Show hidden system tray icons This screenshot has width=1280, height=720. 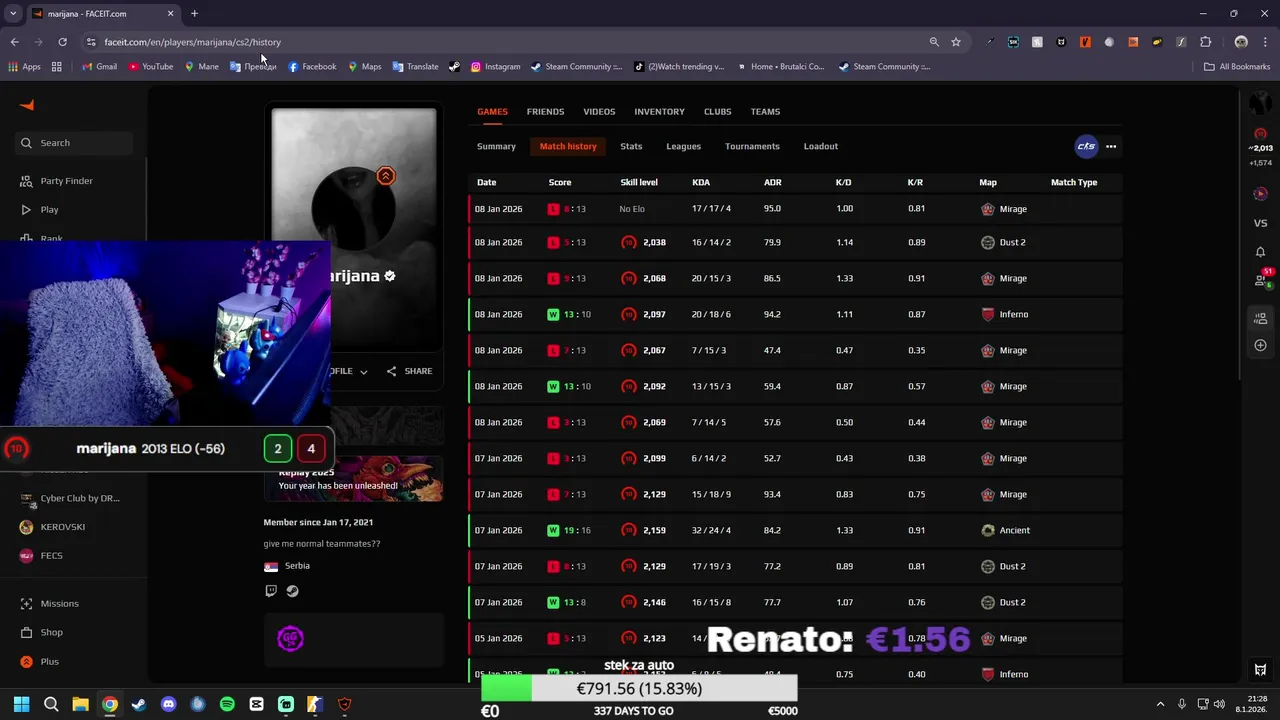pos(1160,704)
